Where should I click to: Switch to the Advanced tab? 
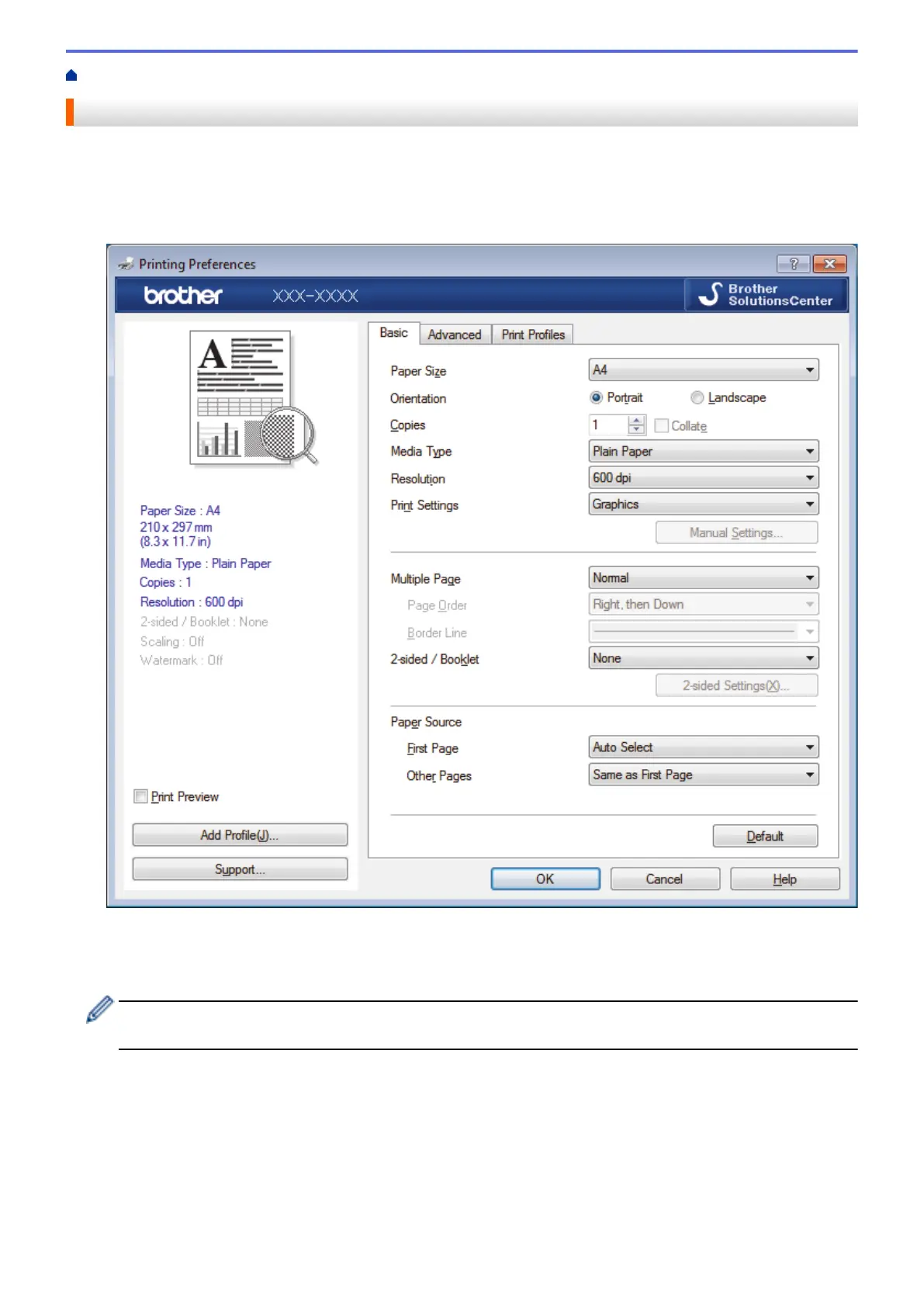(455, 335)
